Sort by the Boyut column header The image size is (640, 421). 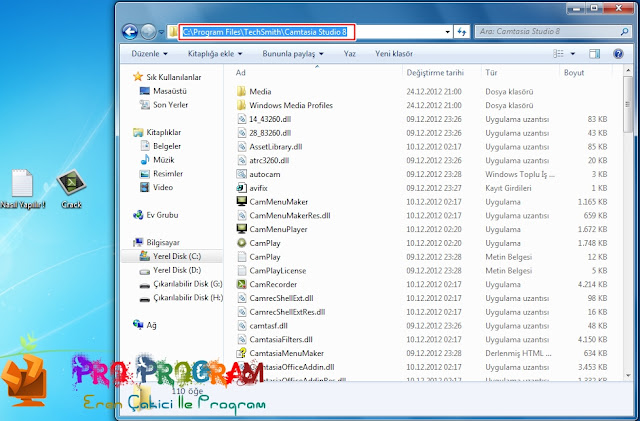click(573, 73)
